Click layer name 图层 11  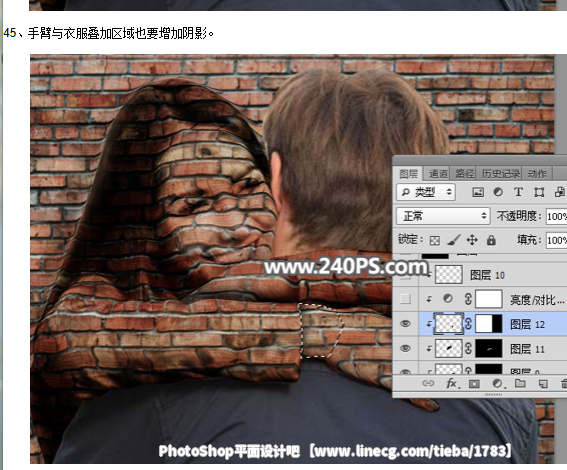[527, 349]
